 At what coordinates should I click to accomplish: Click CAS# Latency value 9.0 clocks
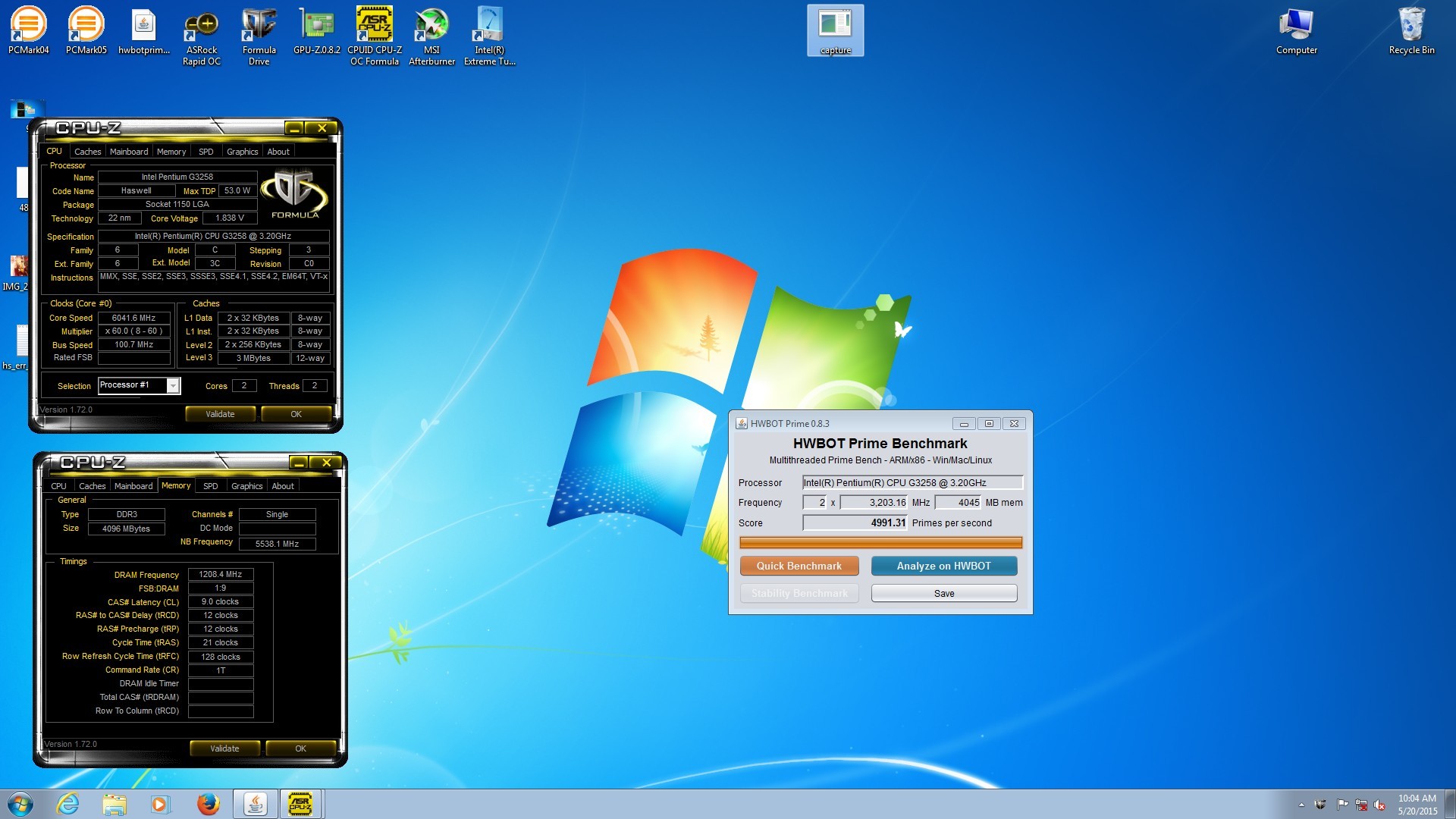(221, 601)
